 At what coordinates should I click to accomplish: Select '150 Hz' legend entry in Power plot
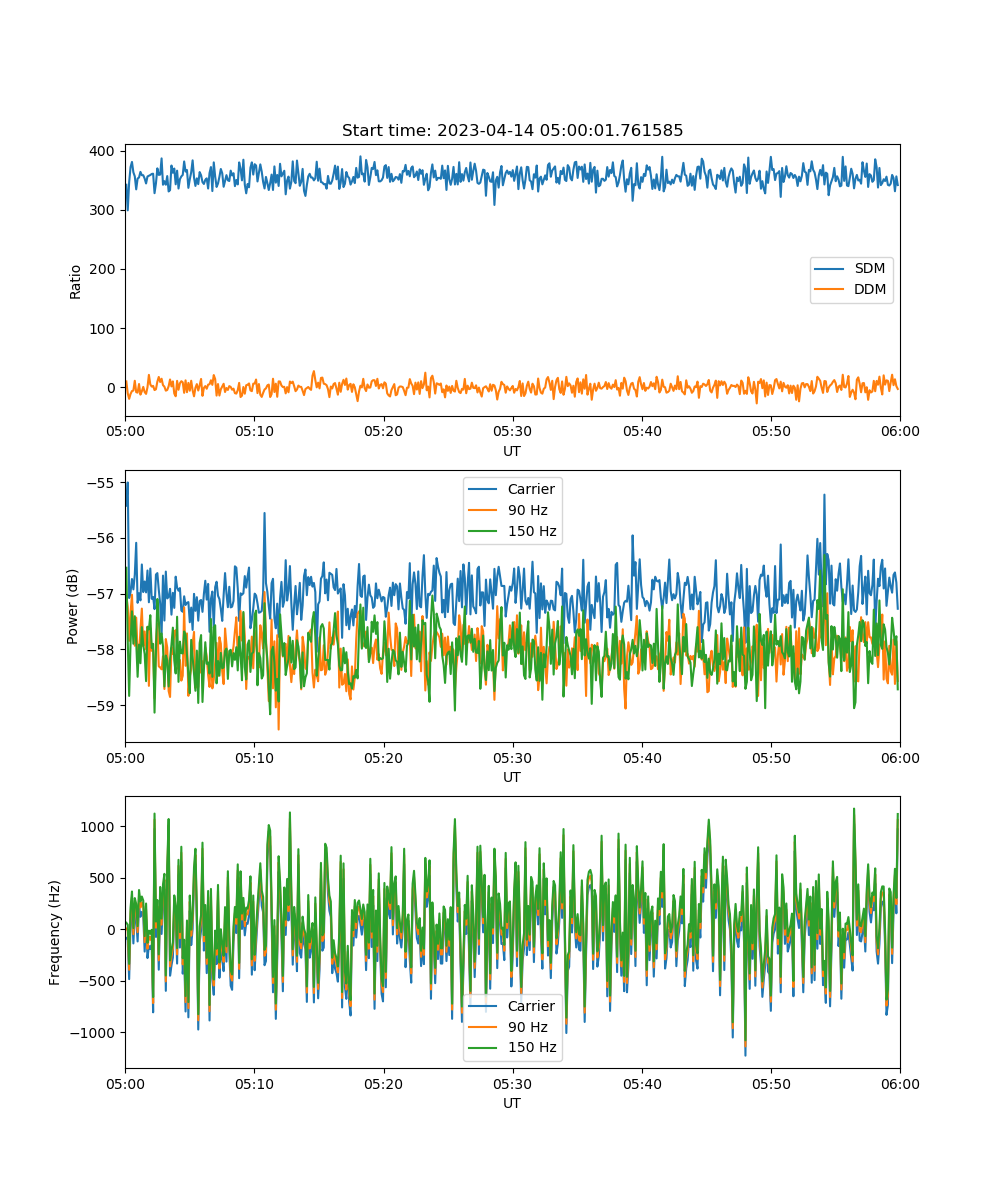pyautogui.click(x=532, y=531)
